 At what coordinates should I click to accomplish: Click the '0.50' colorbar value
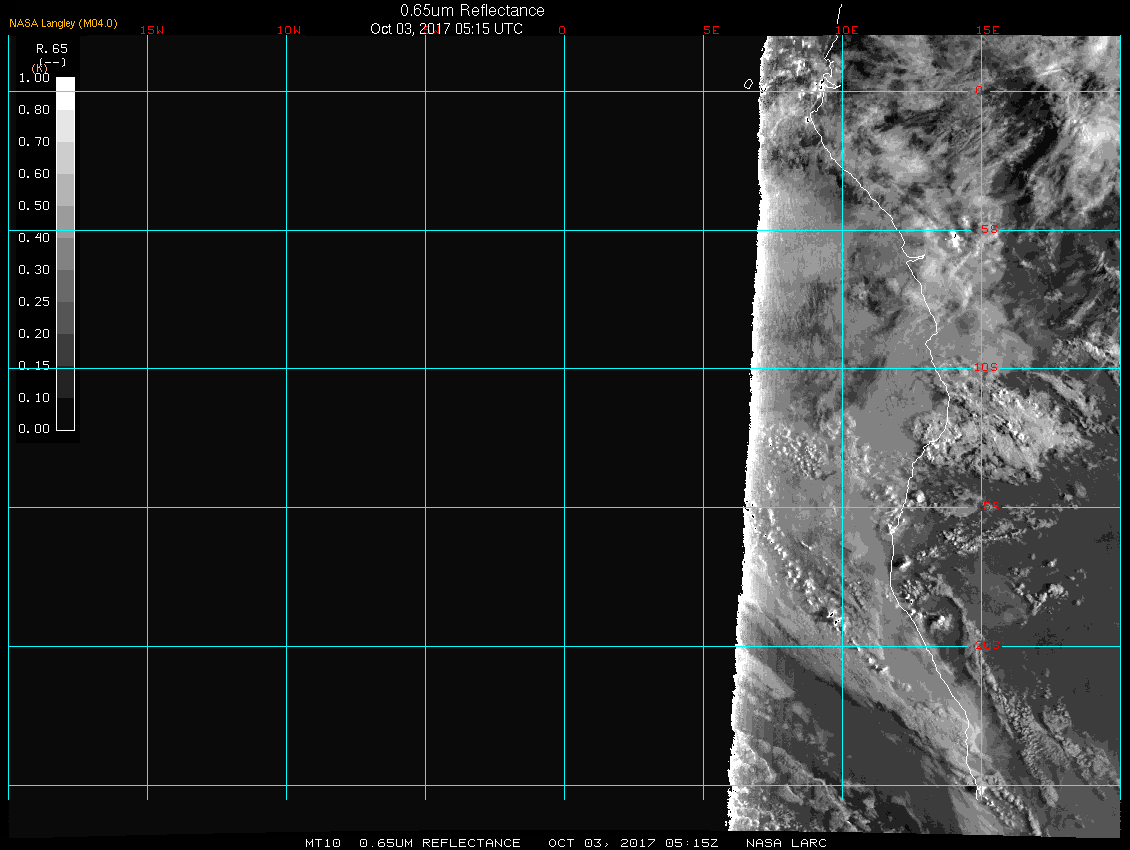(34, 205)
